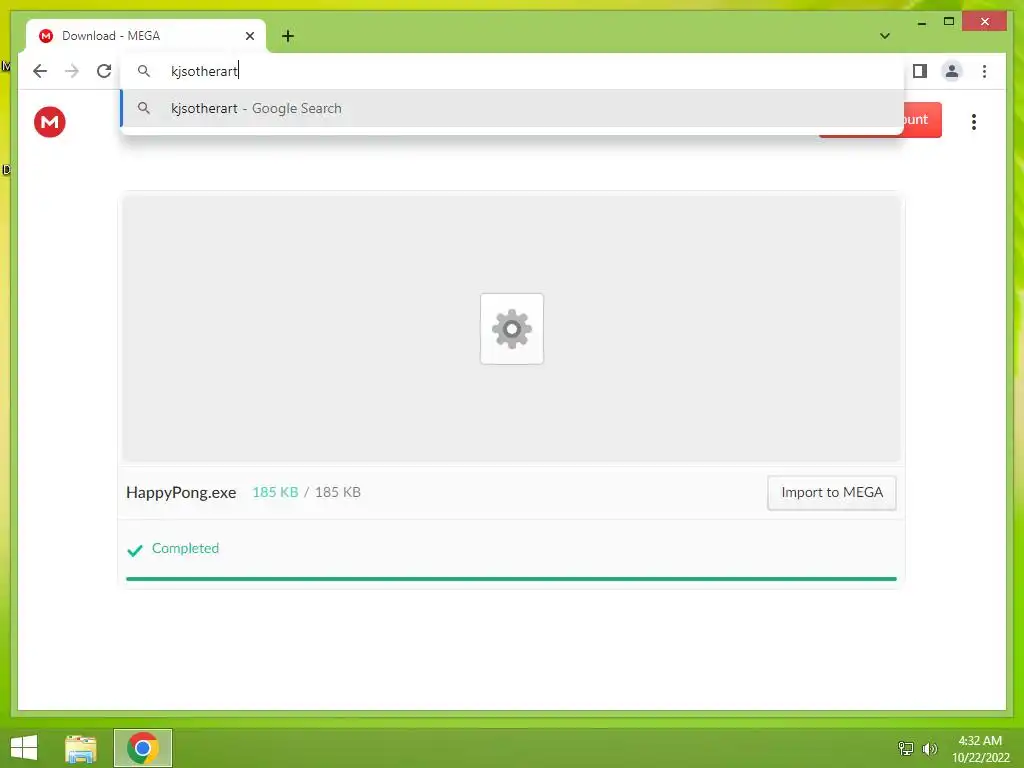Click the green download progress bar

(x=511, y=579)
